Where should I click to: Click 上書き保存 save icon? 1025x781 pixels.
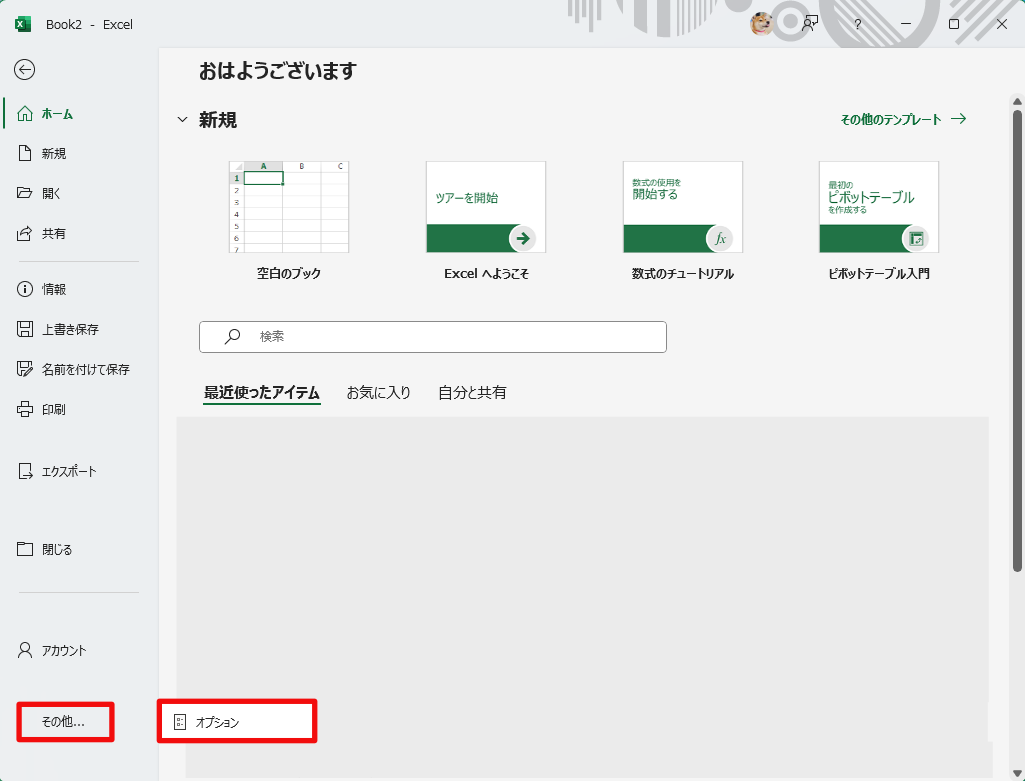pyautogui.click(x=26, y=329)
